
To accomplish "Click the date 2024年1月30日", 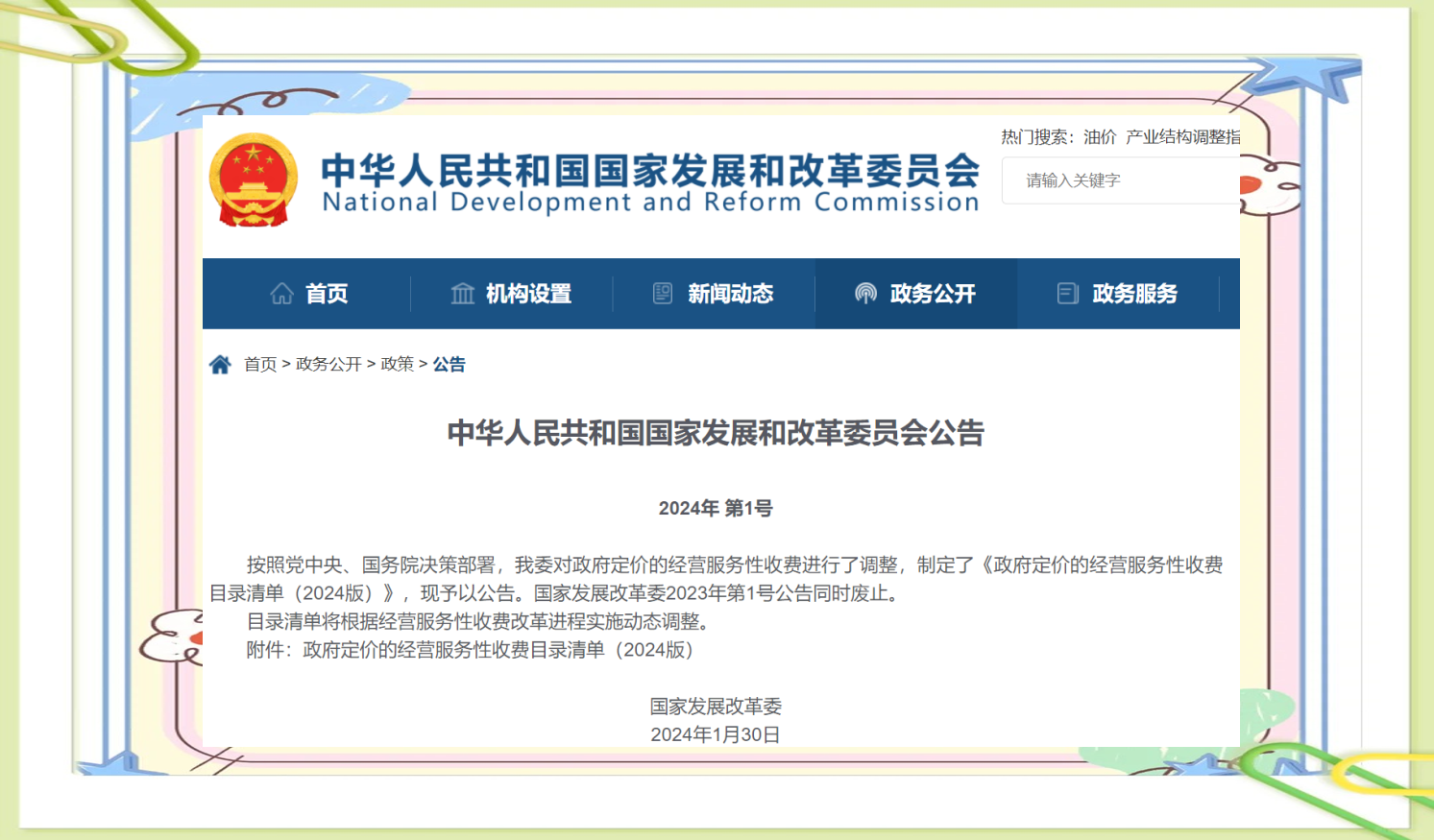I will (x=716, y=734).
